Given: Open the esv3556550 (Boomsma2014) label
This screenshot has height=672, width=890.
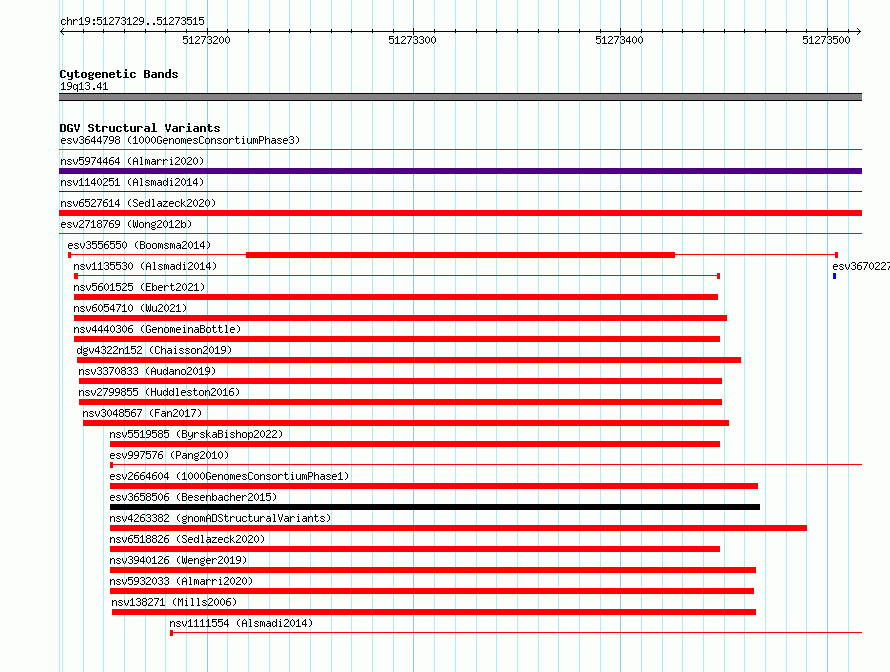Looking at the screenshot, I should (139, 245).
